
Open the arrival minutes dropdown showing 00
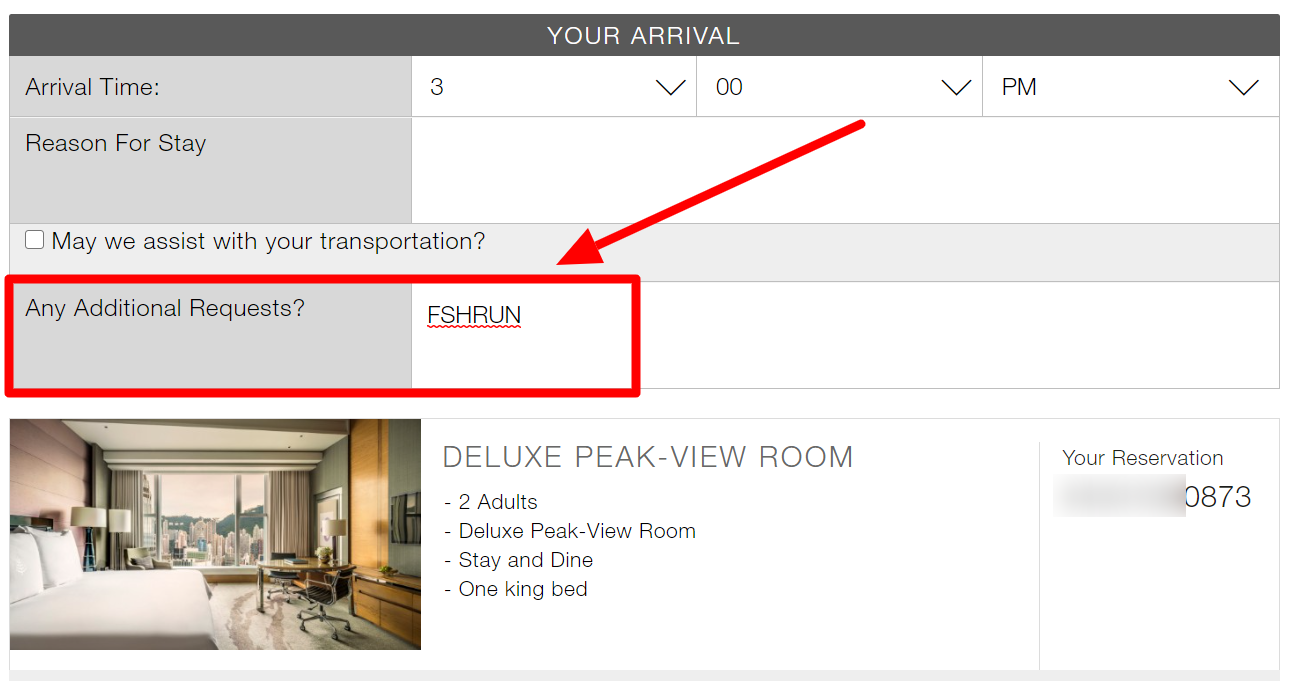point(839,87)
